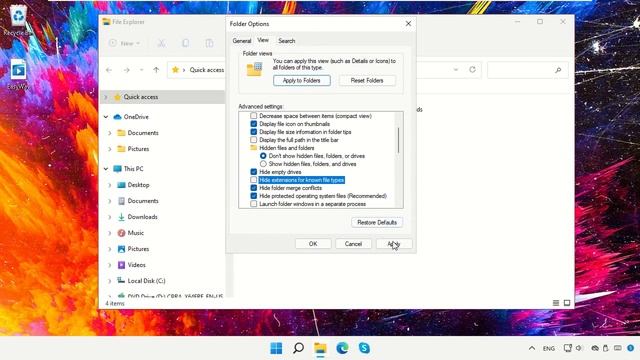
Task: Select Local Disk (C:) in navigation pane
Action: click(146, 281)
